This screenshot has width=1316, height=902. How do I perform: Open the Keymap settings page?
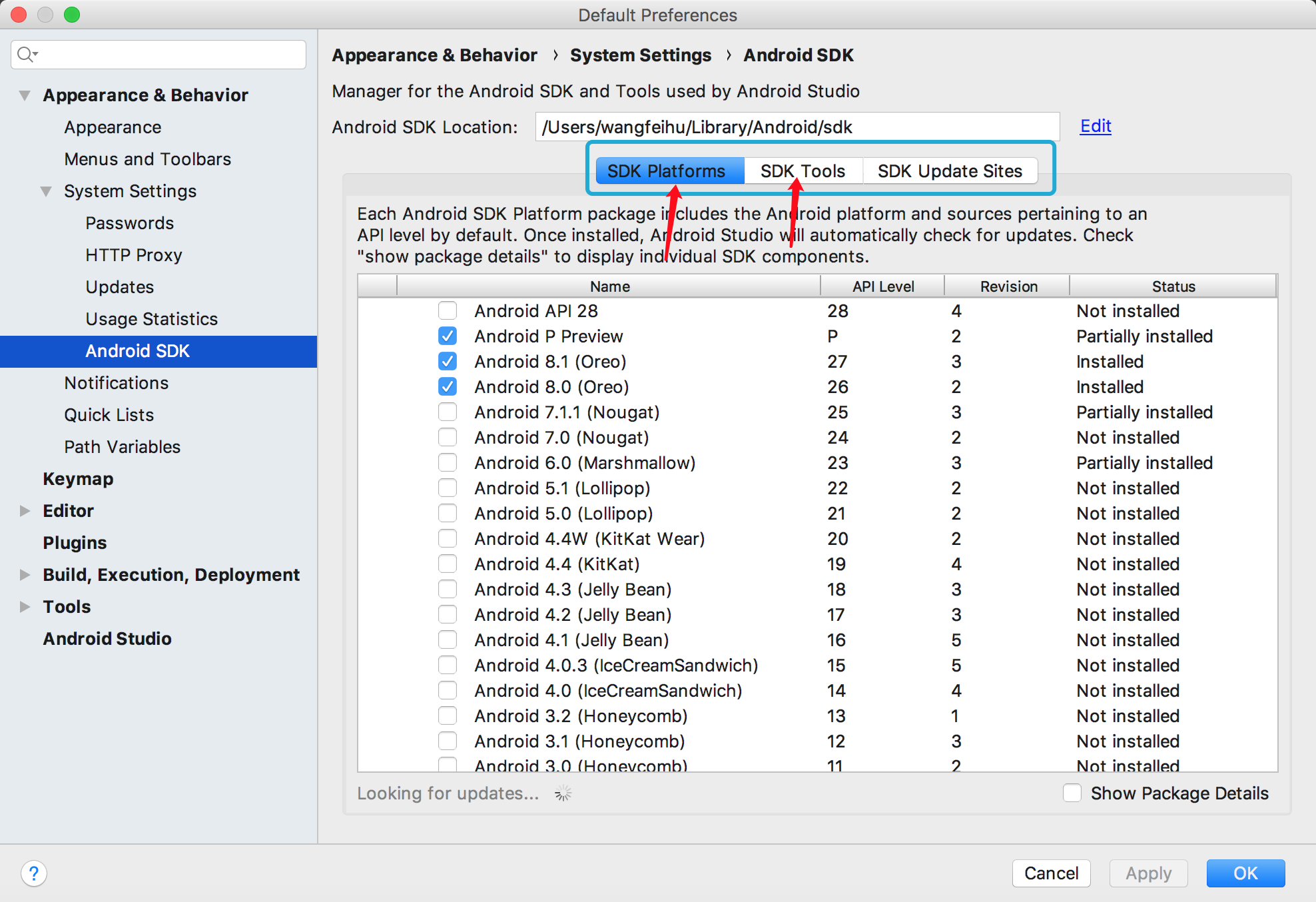click(78, 478)
